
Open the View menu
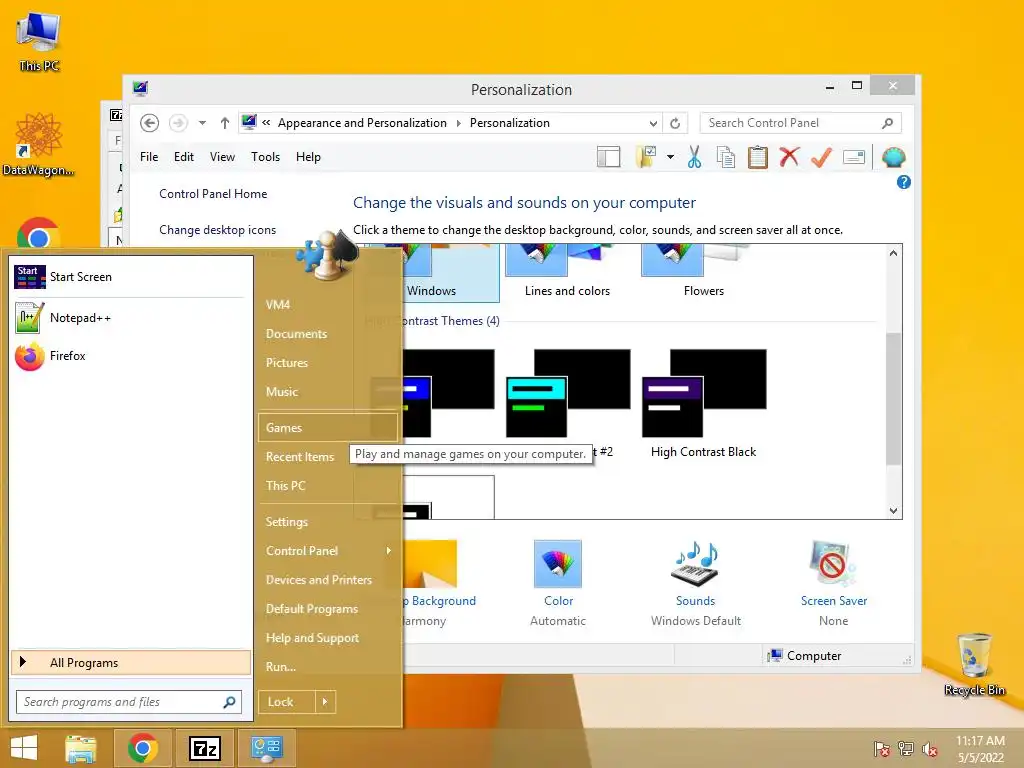tap(222, 157)
